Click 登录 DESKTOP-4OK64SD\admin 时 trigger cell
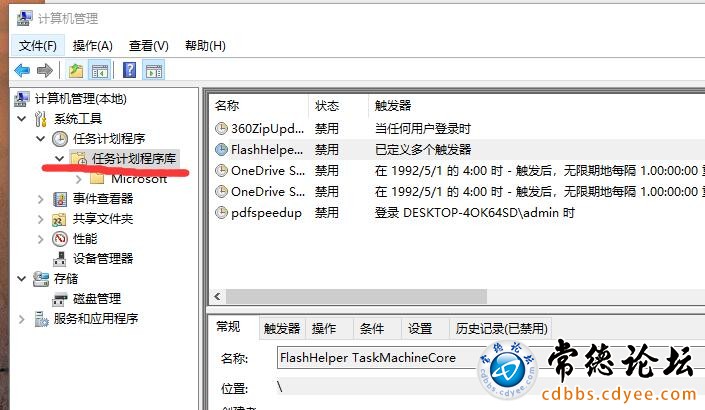The width and height of the screenshot is (705, 410). pyautogui.click(x=474, y=212)
